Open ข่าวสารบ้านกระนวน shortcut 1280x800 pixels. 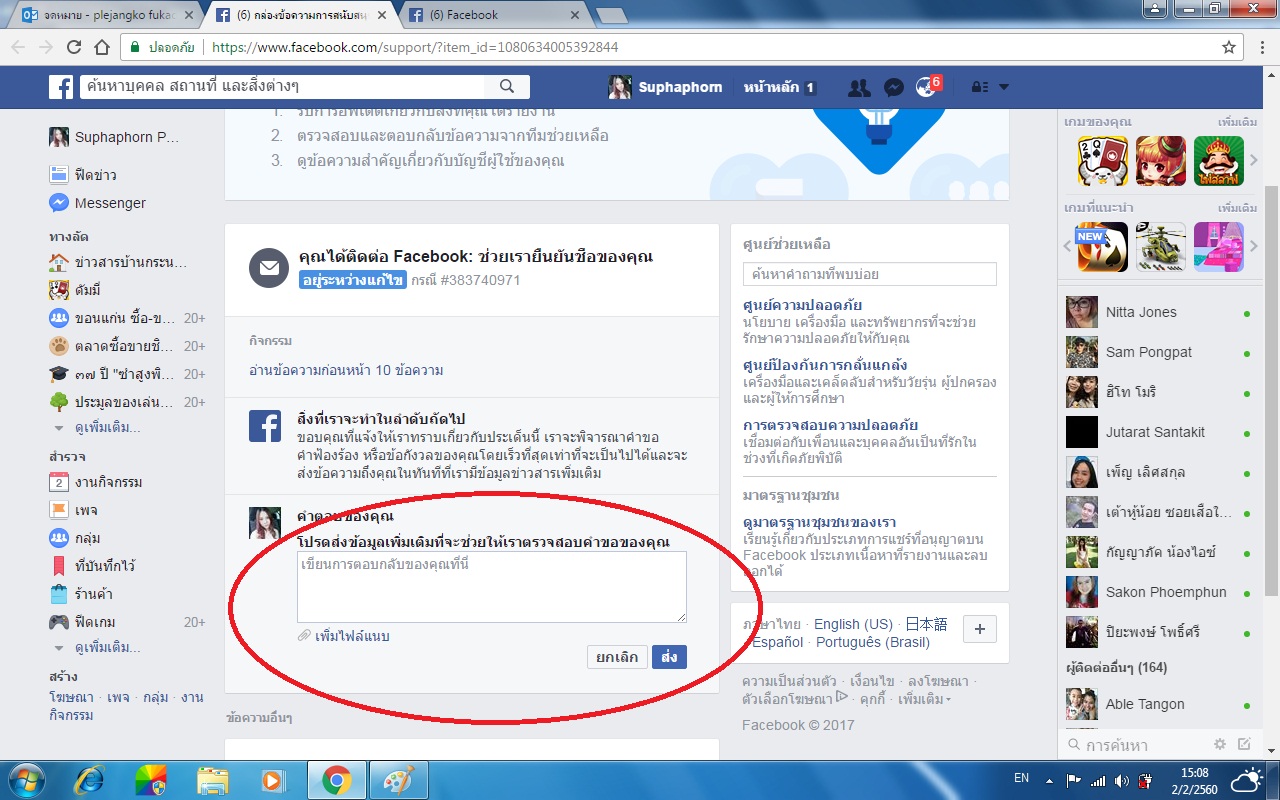click(x=118, y=262)
